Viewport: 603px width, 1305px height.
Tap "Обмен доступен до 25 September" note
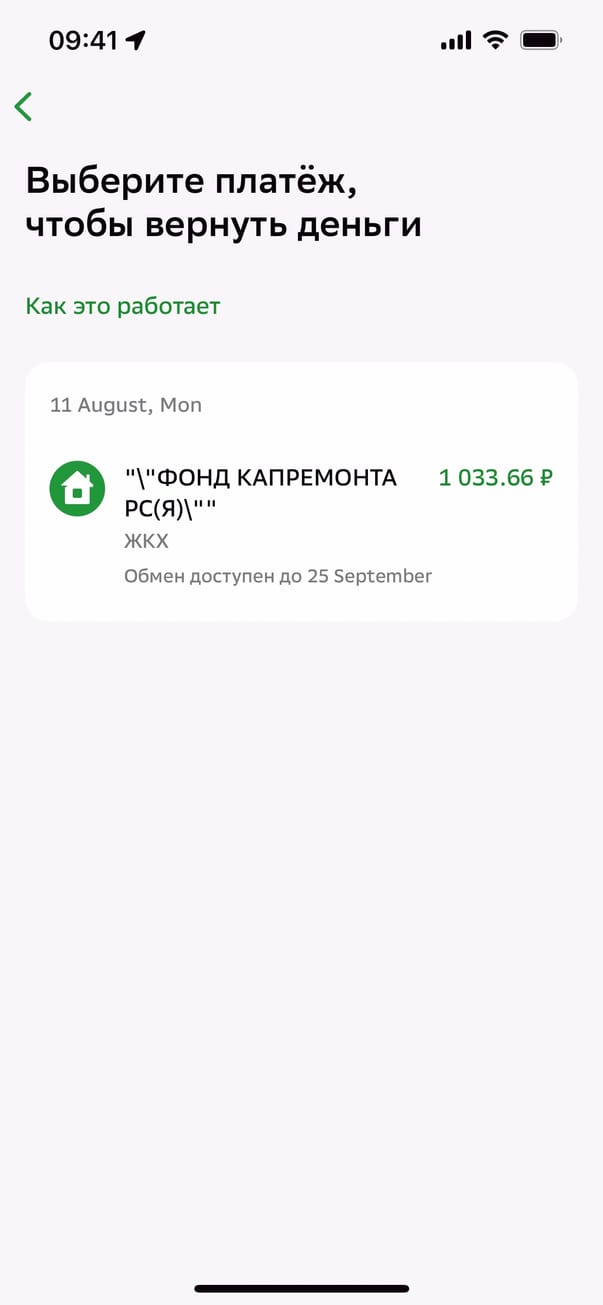(278, 576)
